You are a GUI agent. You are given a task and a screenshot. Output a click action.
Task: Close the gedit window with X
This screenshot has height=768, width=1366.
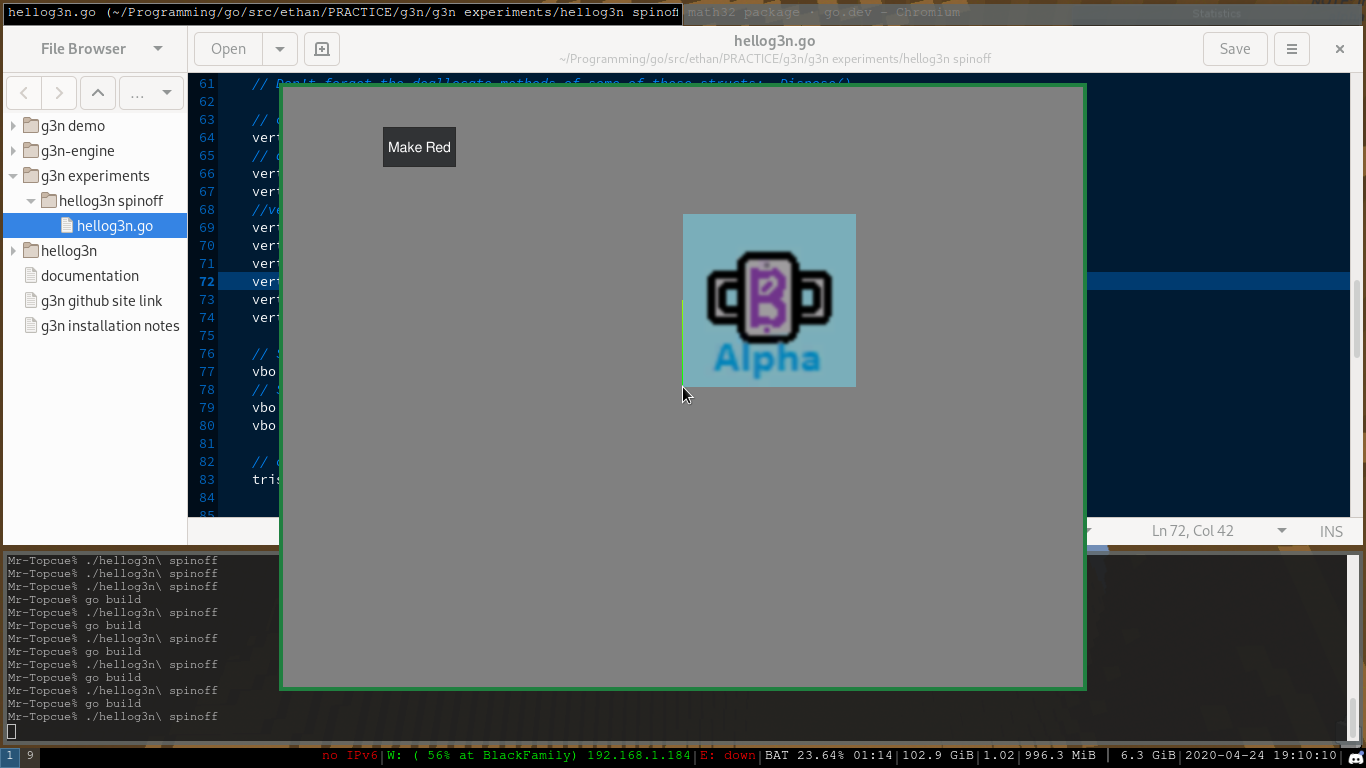[x=1340, y=49]
